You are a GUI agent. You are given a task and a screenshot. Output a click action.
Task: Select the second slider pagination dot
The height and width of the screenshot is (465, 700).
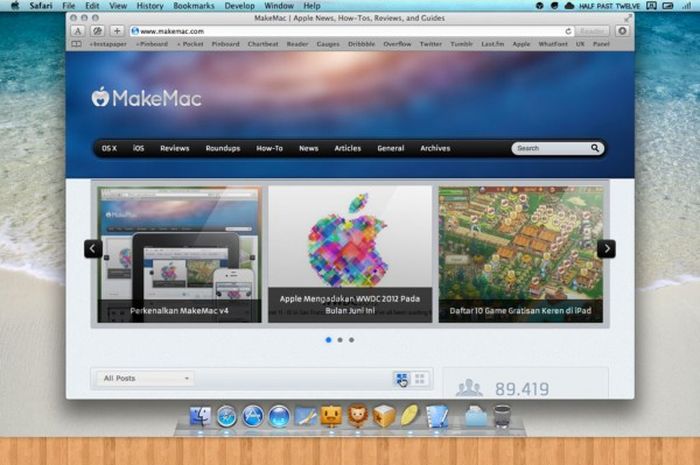click(x=340, y=340)
